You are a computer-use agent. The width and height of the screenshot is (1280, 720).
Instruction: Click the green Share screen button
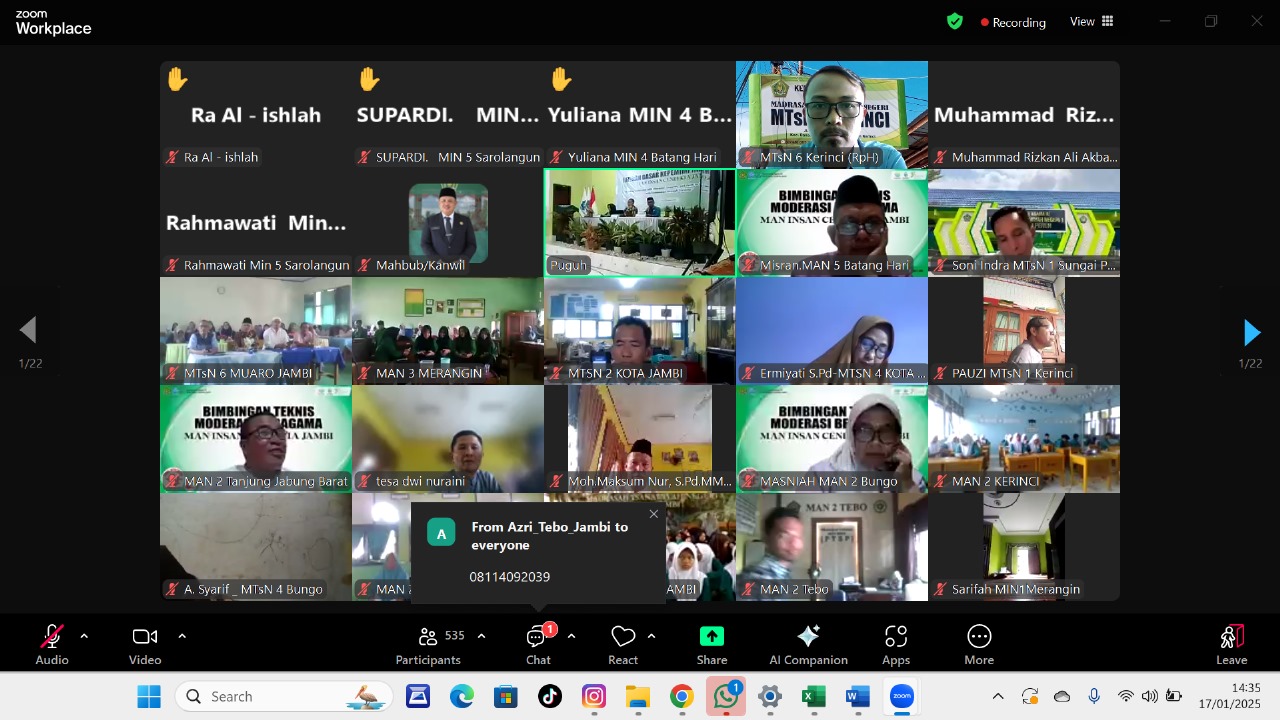[x=711, y=643]
